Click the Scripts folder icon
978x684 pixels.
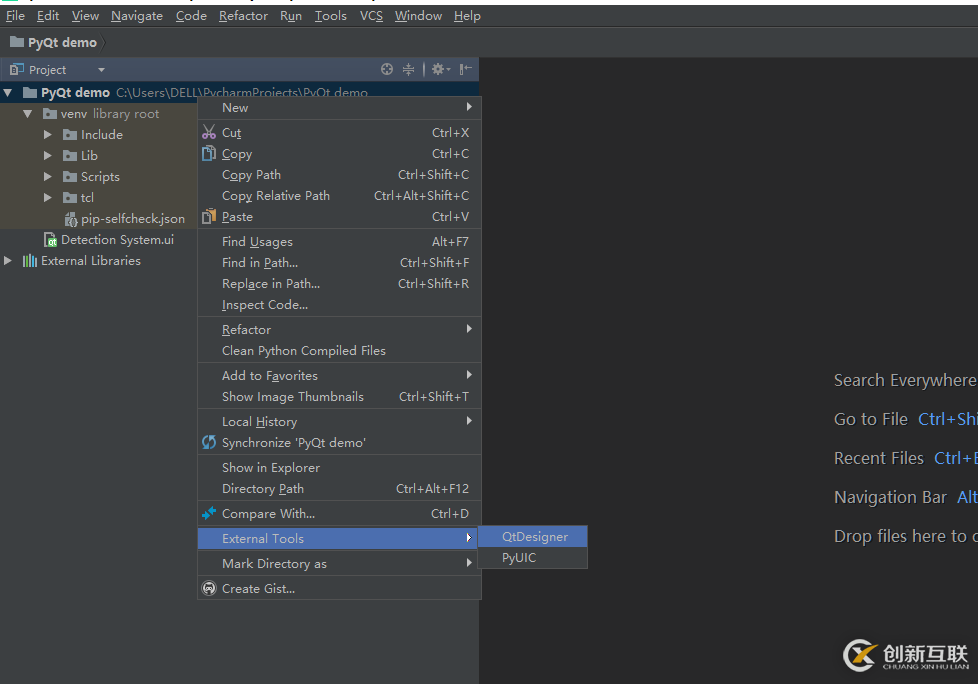click(x=70, y=177)
